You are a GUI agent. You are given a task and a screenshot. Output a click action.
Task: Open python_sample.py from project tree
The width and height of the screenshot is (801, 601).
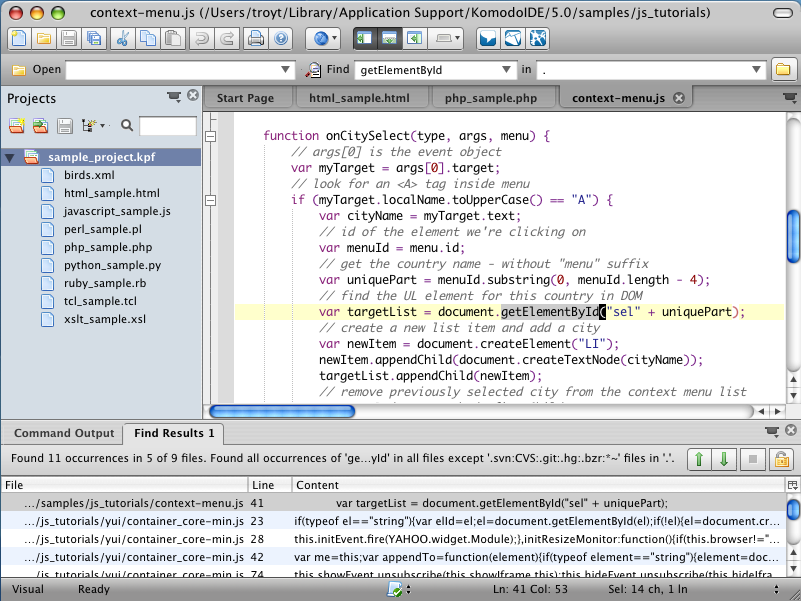pyautogui.click(x=112, y=265)
